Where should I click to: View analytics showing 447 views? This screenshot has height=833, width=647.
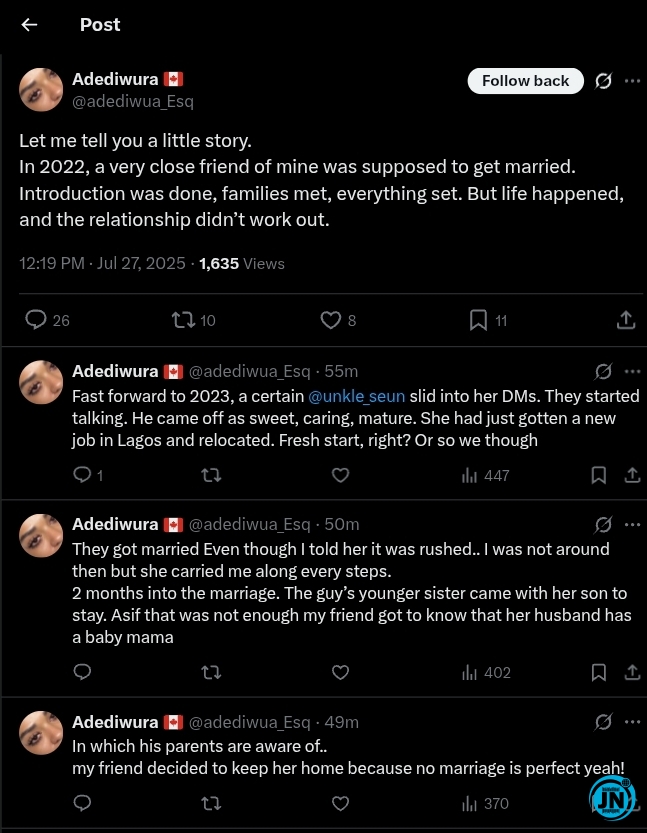click(486, 475)
